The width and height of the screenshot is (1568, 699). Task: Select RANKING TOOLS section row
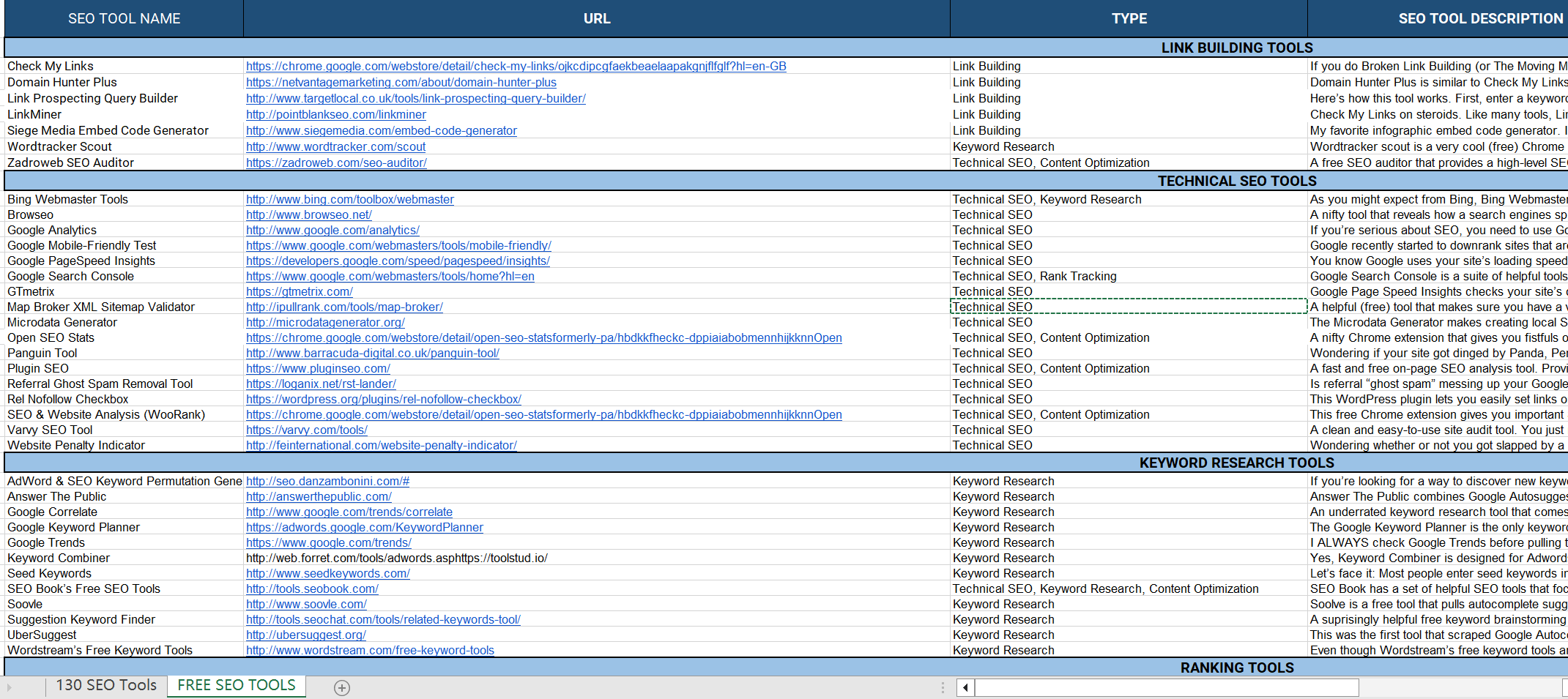click(x=786, y=668)
